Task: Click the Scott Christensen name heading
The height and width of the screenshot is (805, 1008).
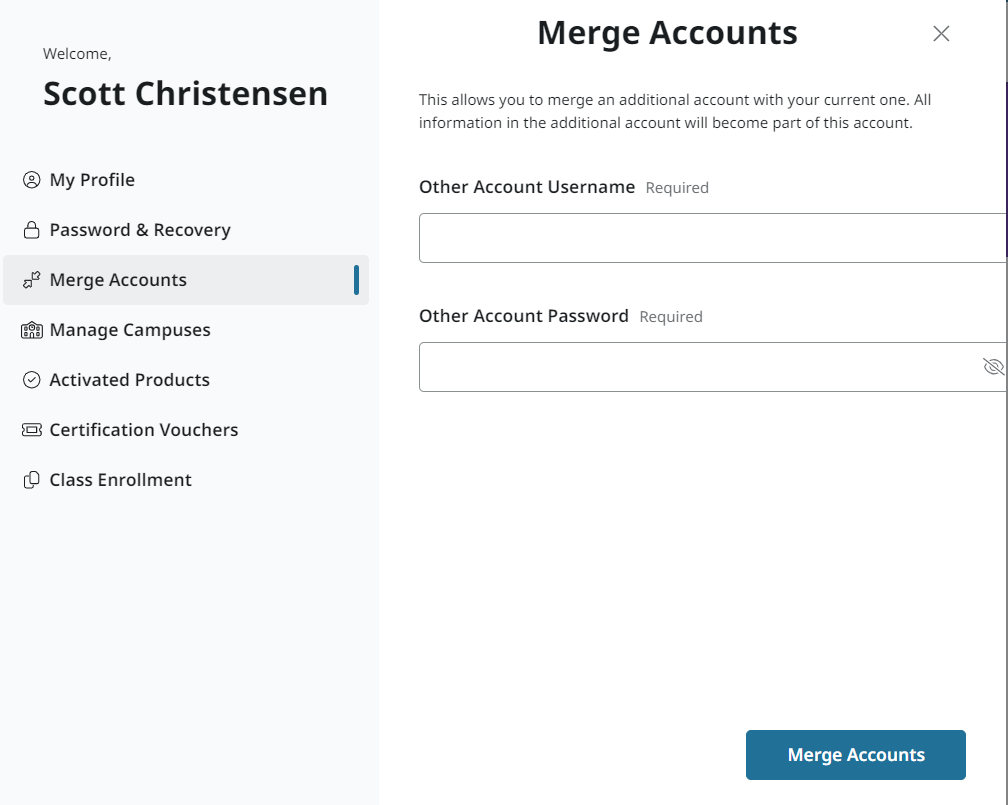Action: 185,93
